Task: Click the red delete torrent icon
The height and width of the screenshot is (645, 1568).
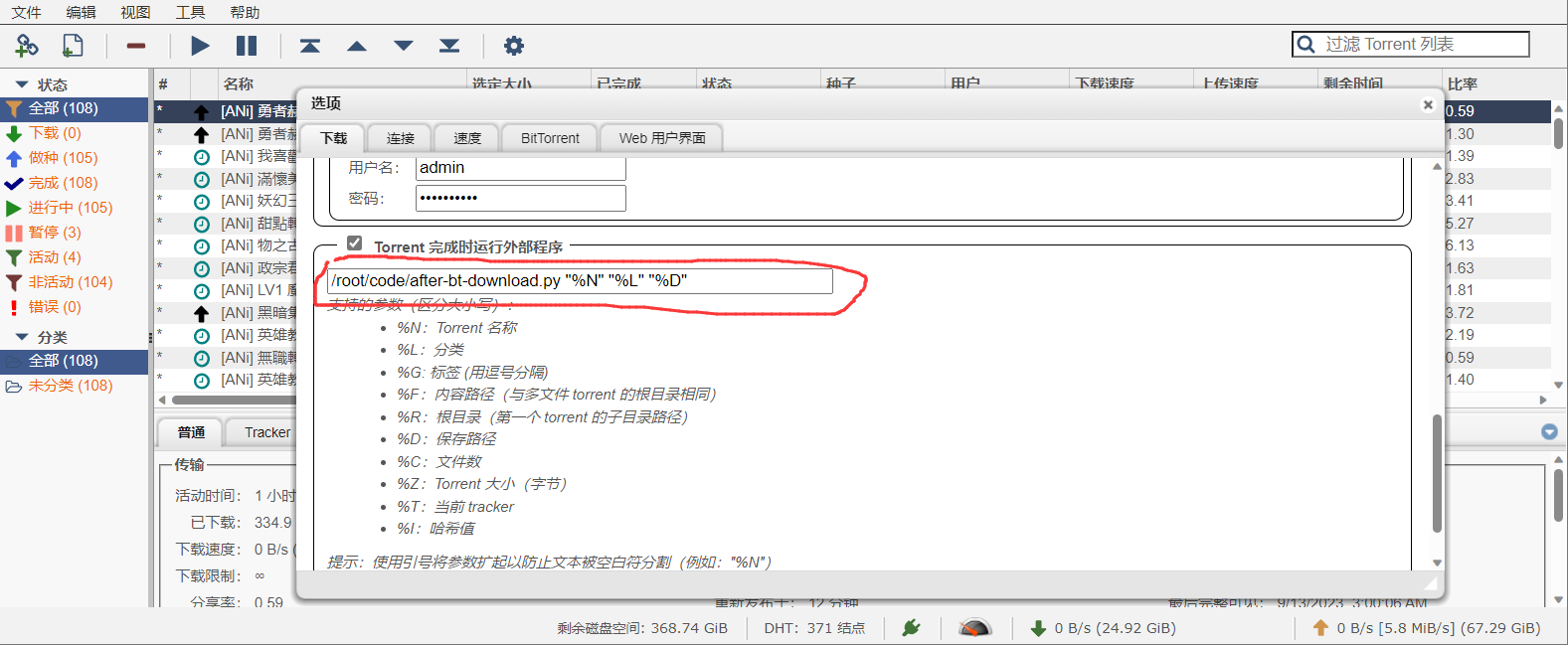Action: [136, 46]
